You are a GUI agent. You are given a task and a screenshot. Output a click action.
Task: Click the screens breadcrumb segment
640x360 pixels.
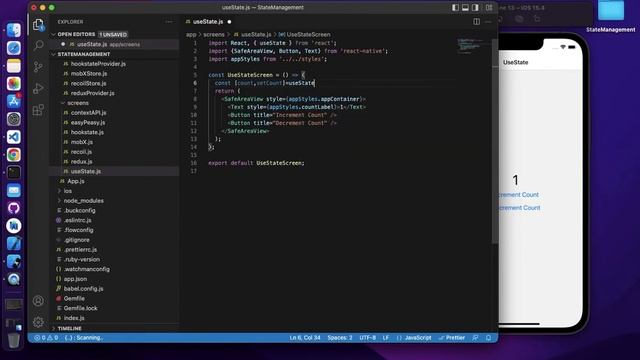coord(214,35)
